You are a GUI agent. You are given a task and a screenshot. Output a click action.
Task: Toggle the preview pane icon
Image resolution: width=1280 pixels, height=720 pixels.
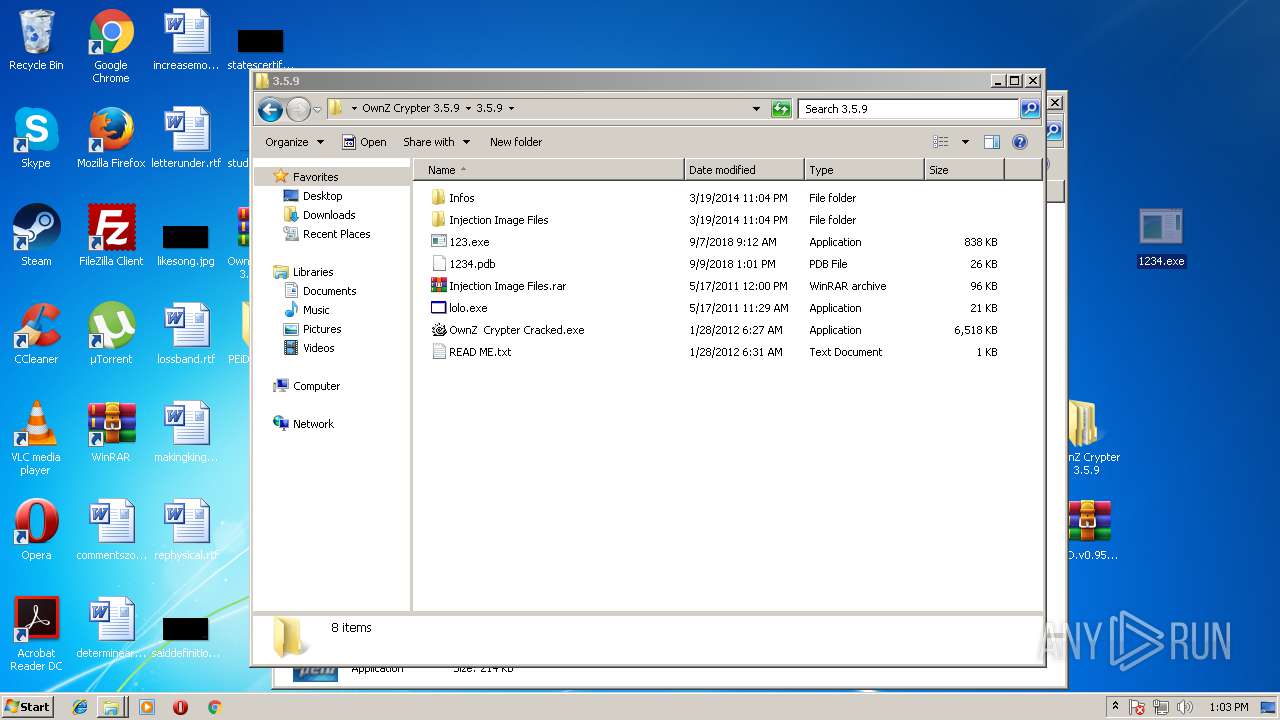pos(992,142)
